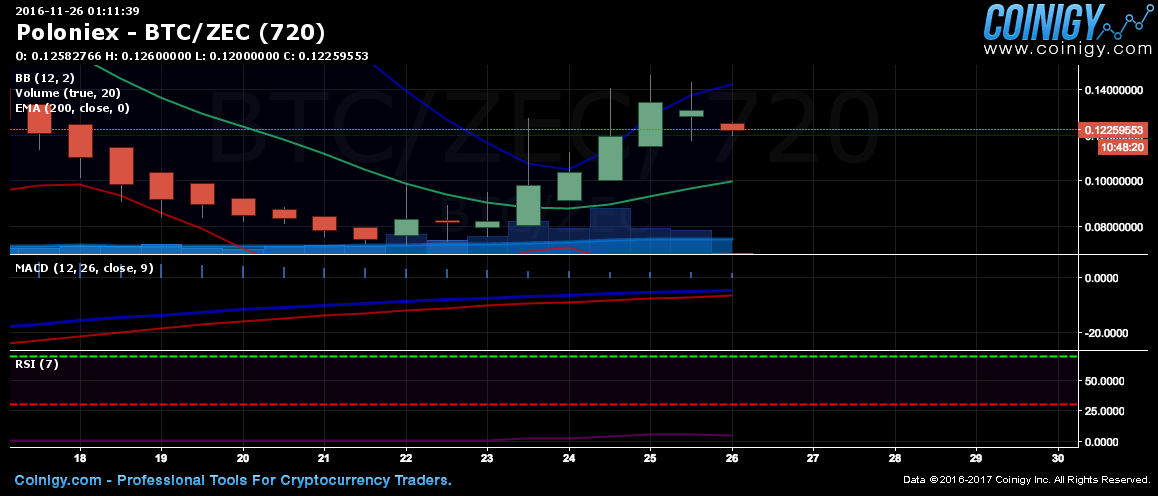Click the date axis label 26
The image size is (1158, 496).
(x=732, y=457)
